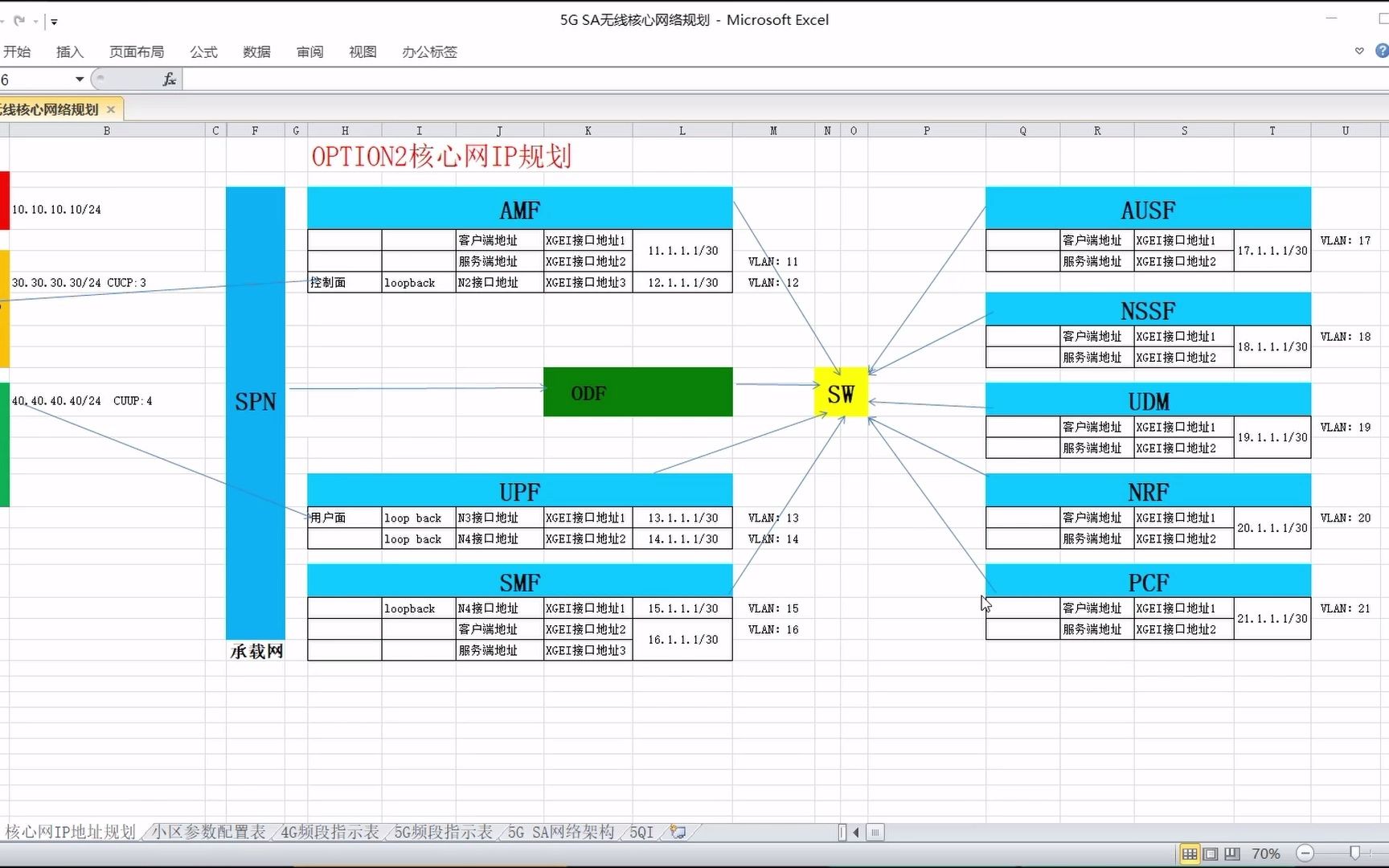Click the AUSF header cell
1389x868 pixels.
coord(1148,209)
